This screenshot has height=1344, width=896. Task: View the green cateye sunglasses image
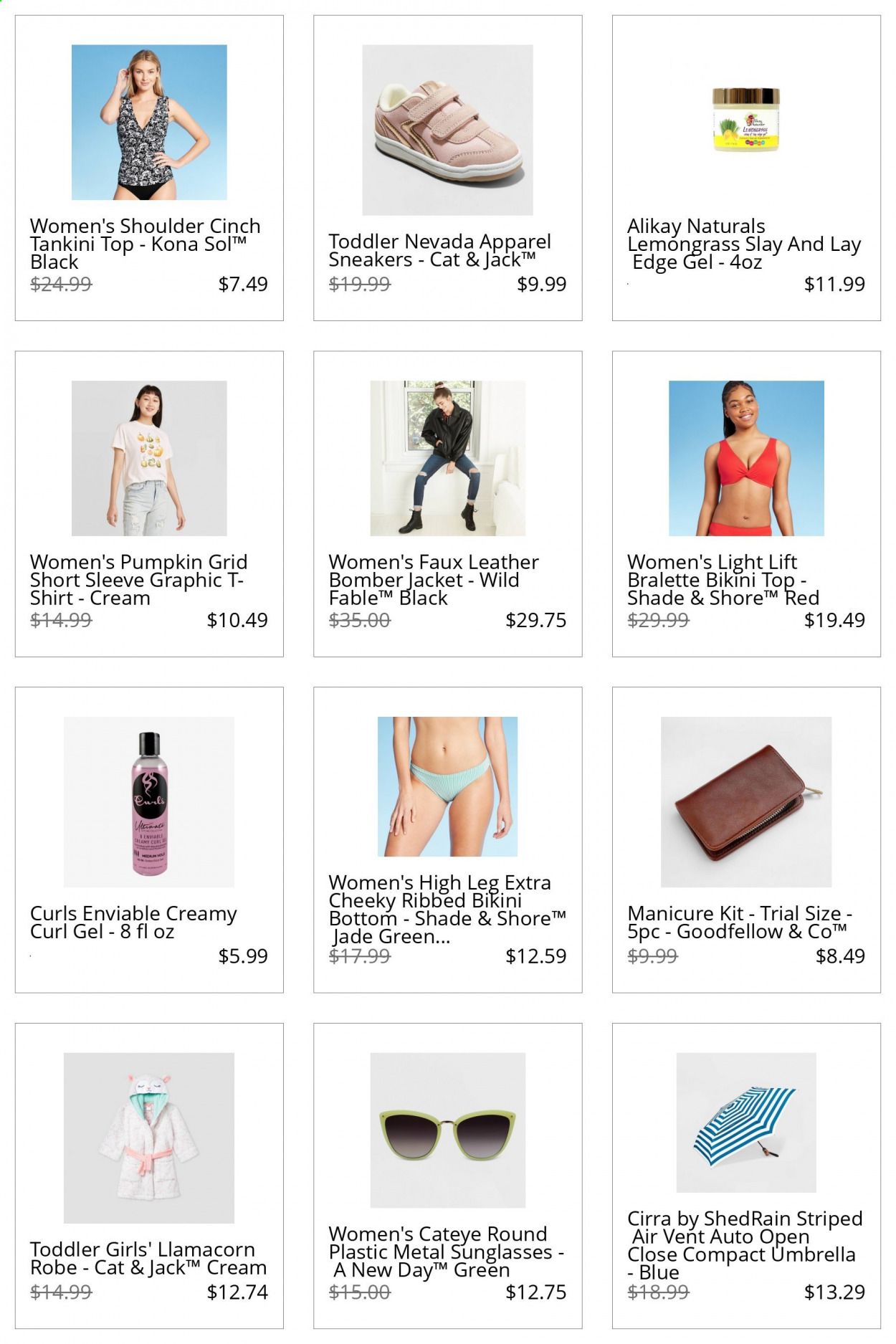pos(447,1130)
